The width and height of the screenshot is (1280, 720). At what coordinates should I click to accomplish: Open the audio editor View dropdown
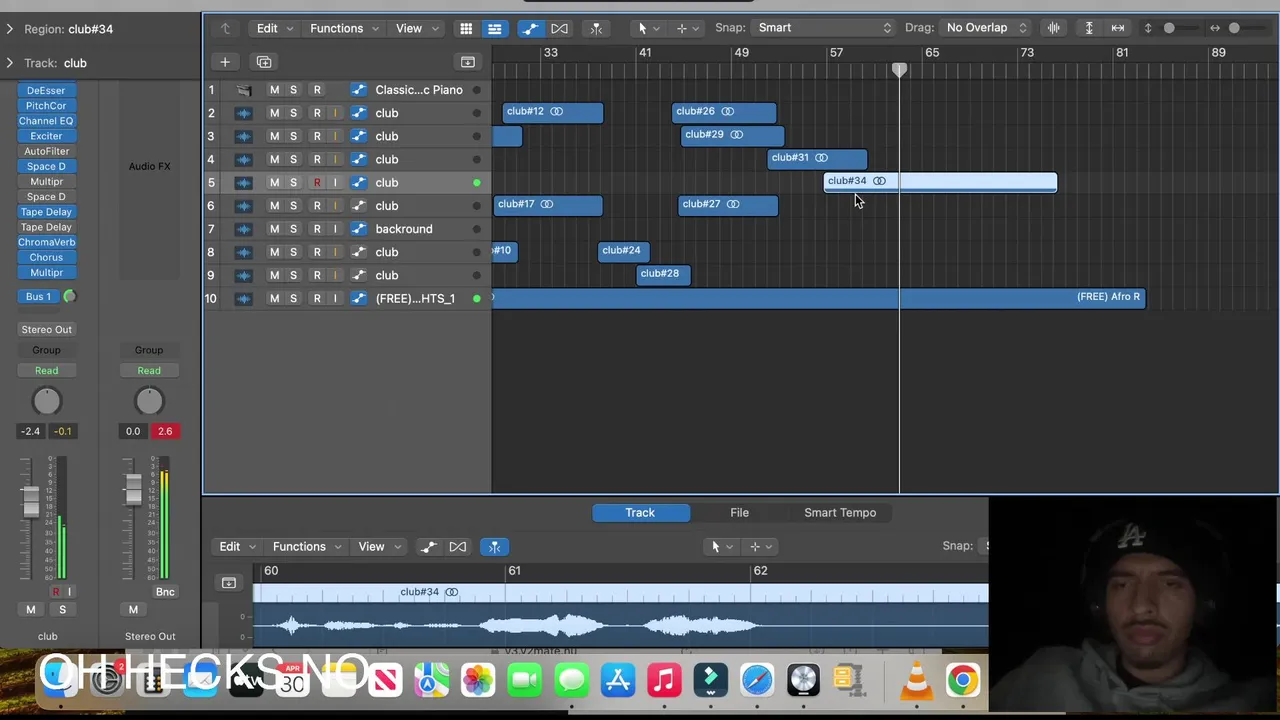[x=378, y=546]
